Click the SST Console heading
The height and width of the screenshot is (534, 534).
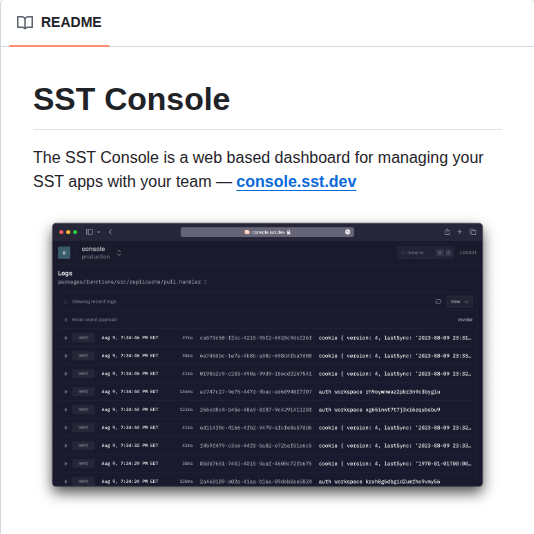[x=131, y=99]
